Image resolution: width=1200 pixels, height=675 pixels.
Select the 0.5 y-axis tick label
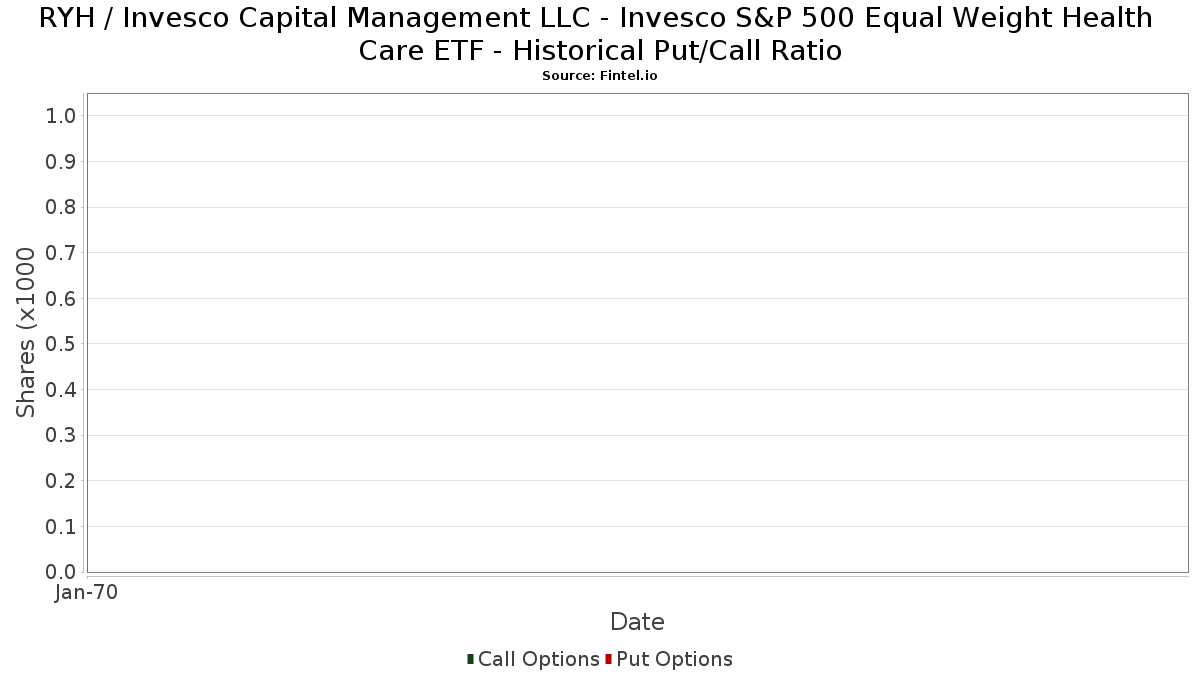coord(61,344)
